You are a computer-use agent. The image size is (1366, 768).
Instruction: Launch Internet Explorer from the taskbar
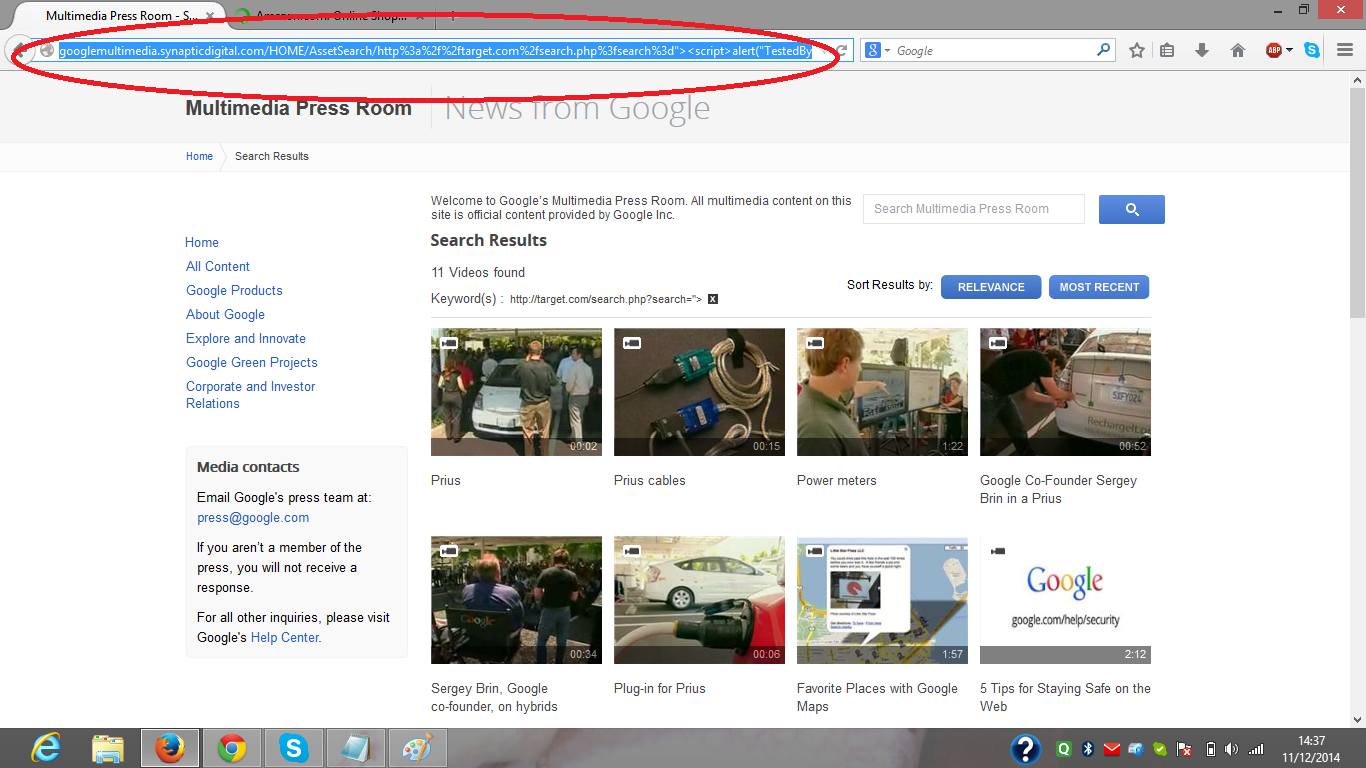(46, 748)
